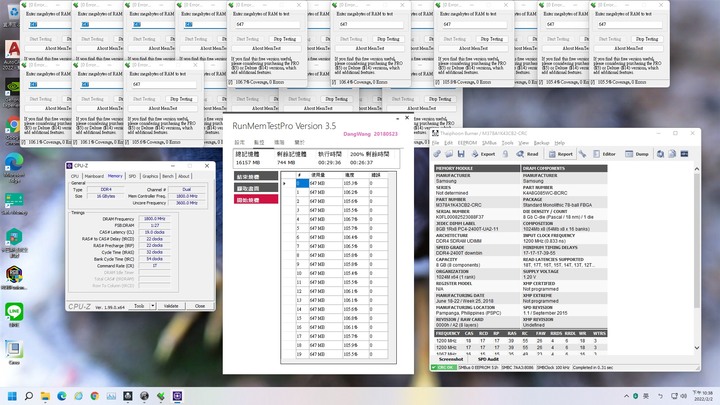
Task: Click the dark module icon ending Thaiphoon toolbar
Action: click(x=684, y=154)
